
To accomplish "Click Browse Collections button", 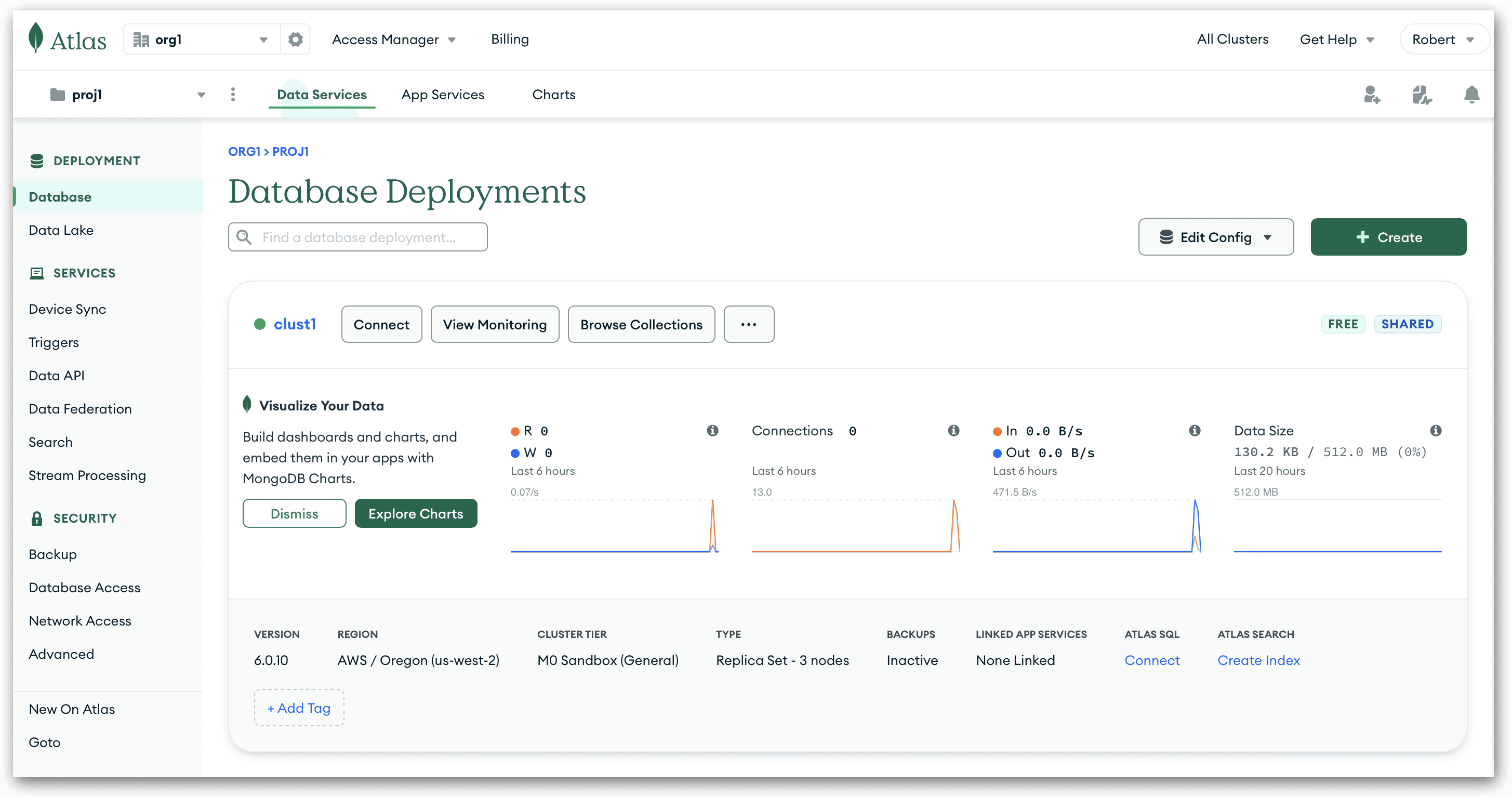I will tap(642, 325).
